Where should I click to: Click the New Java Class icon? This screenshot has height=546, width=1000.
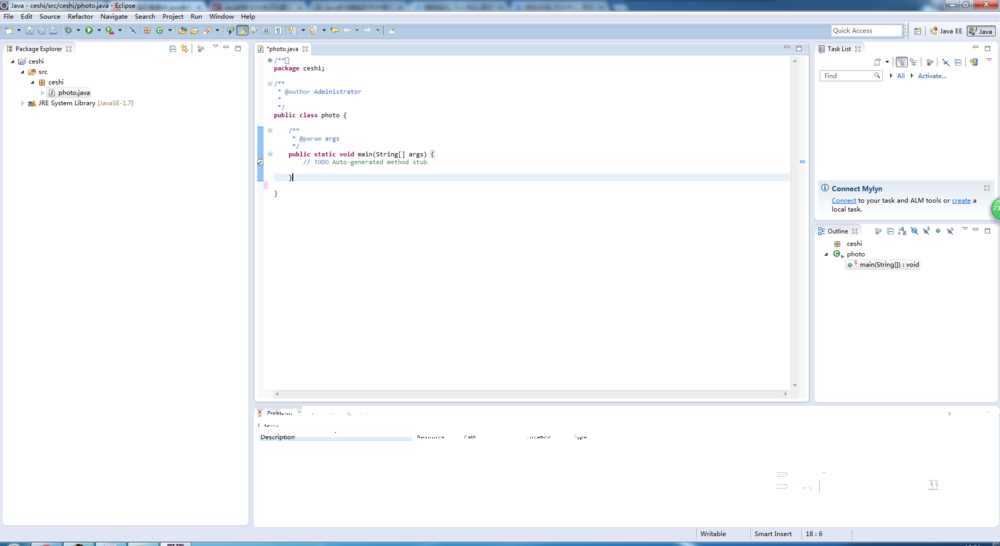pos(159,30)
